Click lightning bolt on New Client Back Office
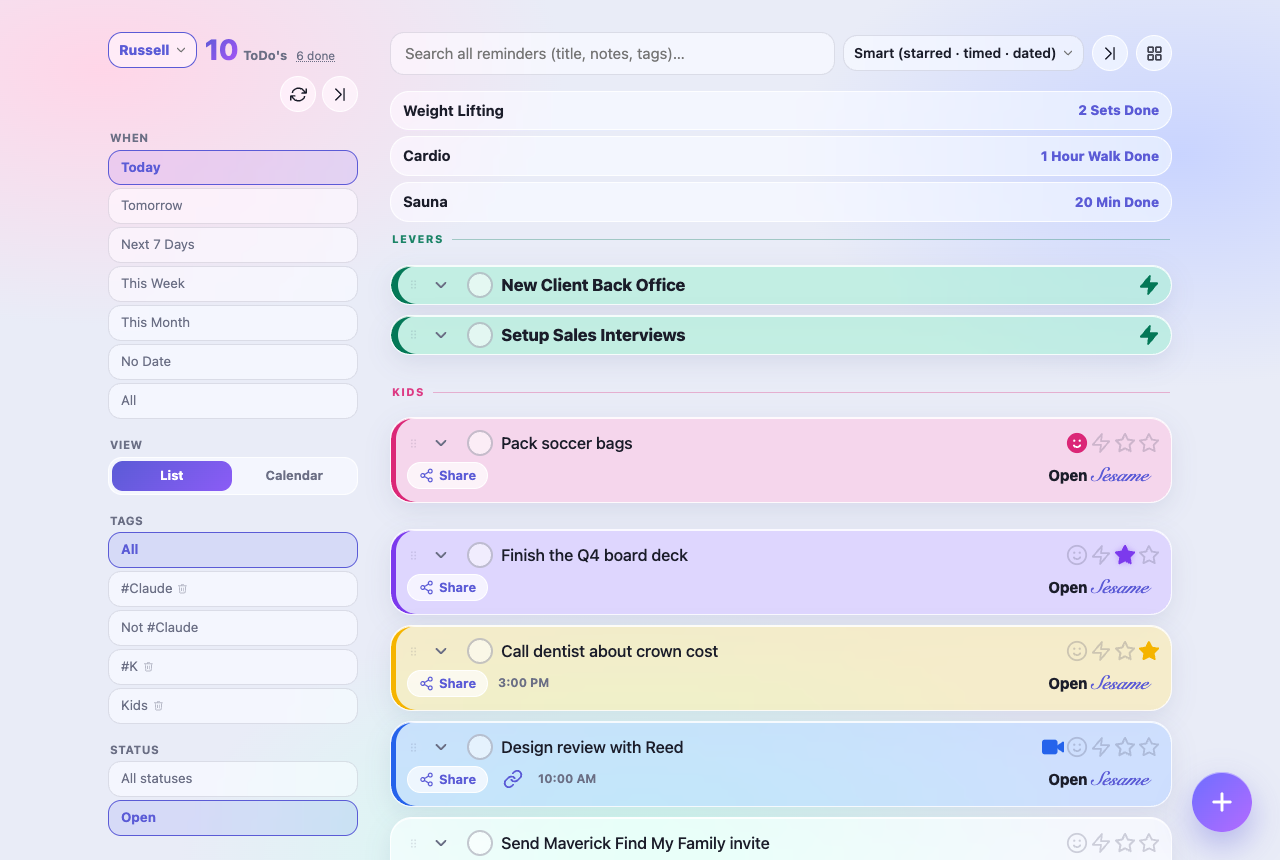Viewport: 1280px width, 860px height. click(x=1149, y=285)
